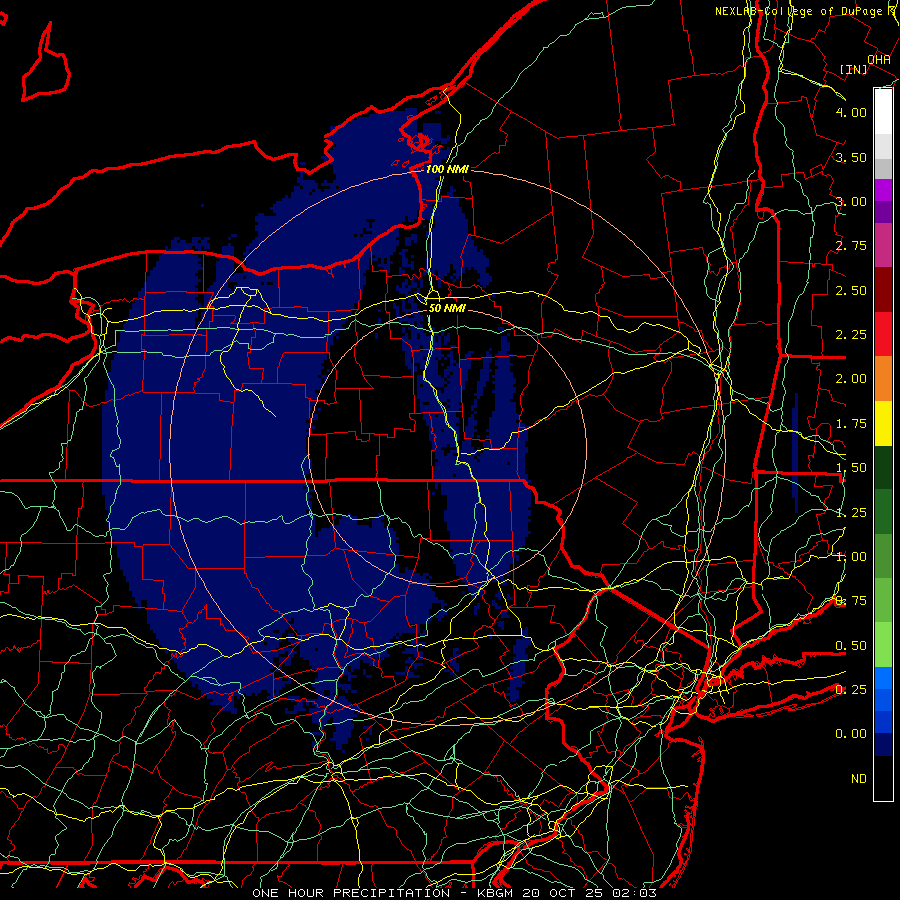Viewport: 900px width, 900px height.
Task: Click the '1.00' legend label
Action: [851, 557]
